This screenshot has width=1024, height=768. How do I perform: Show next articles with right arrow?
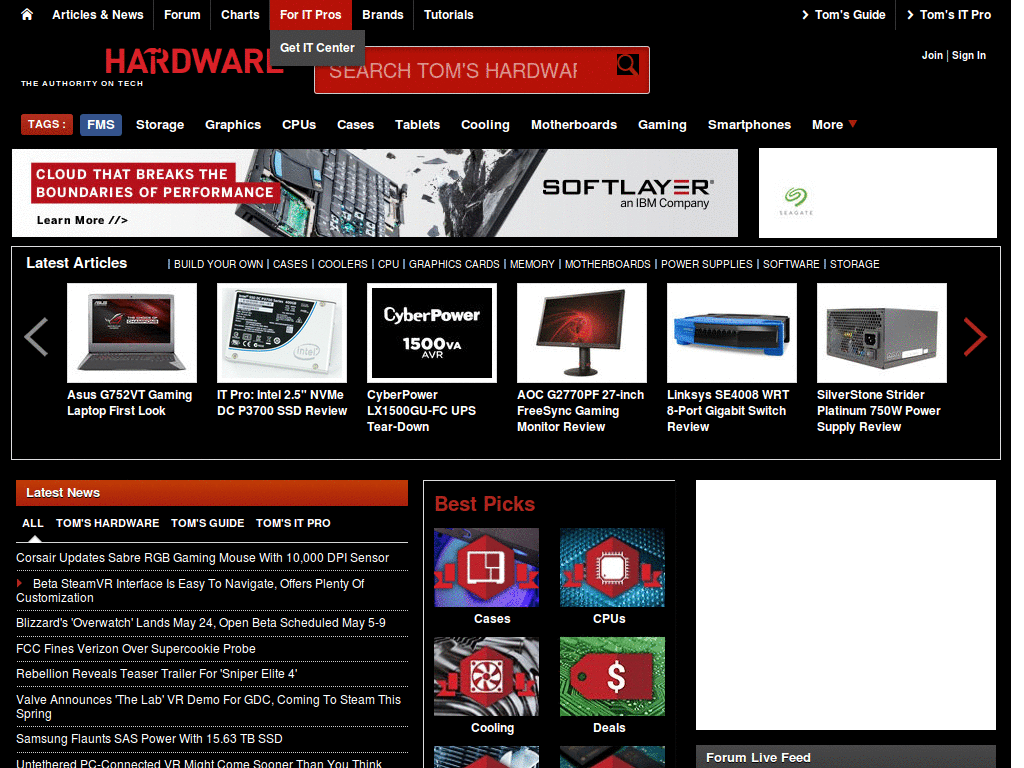[974, 336]
